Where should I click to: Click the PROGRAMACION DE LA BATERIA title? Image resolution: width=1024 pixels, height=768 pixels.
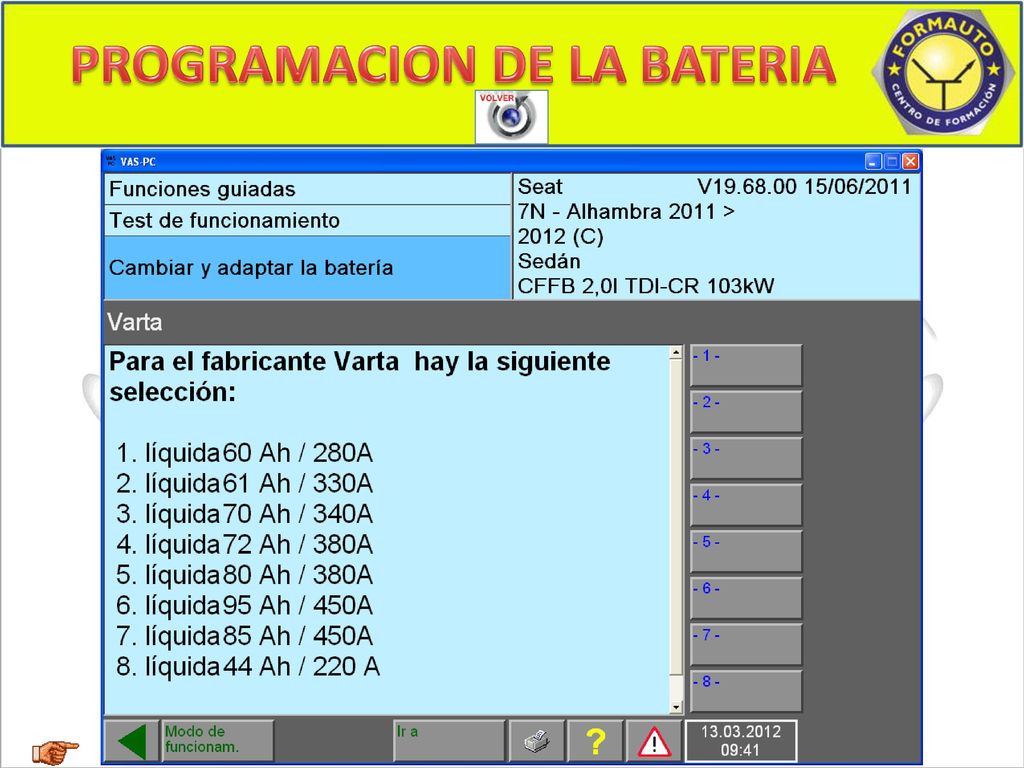click(453, 65)
